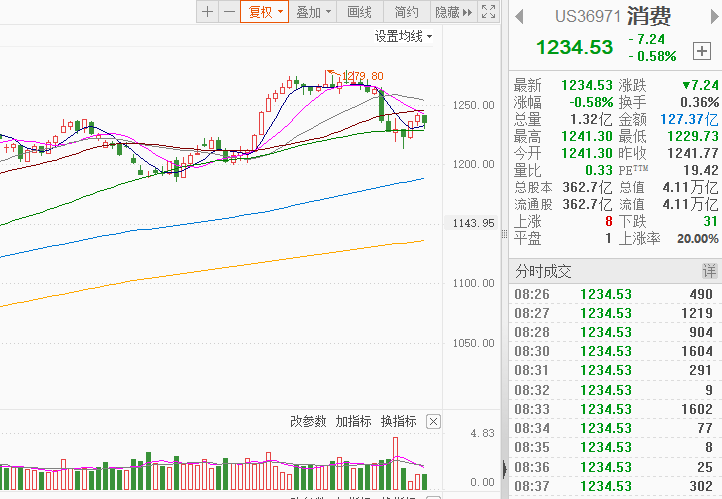Select the 画线 drawing tool tab
Image resolution: width=722 pixels, height=499 pixels.
(360, 12)
